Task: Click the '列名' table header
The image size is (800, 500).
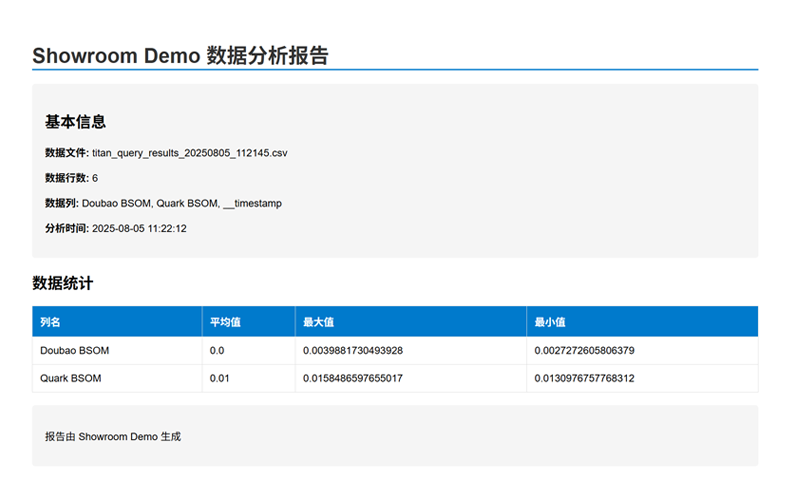Action: 117,322
